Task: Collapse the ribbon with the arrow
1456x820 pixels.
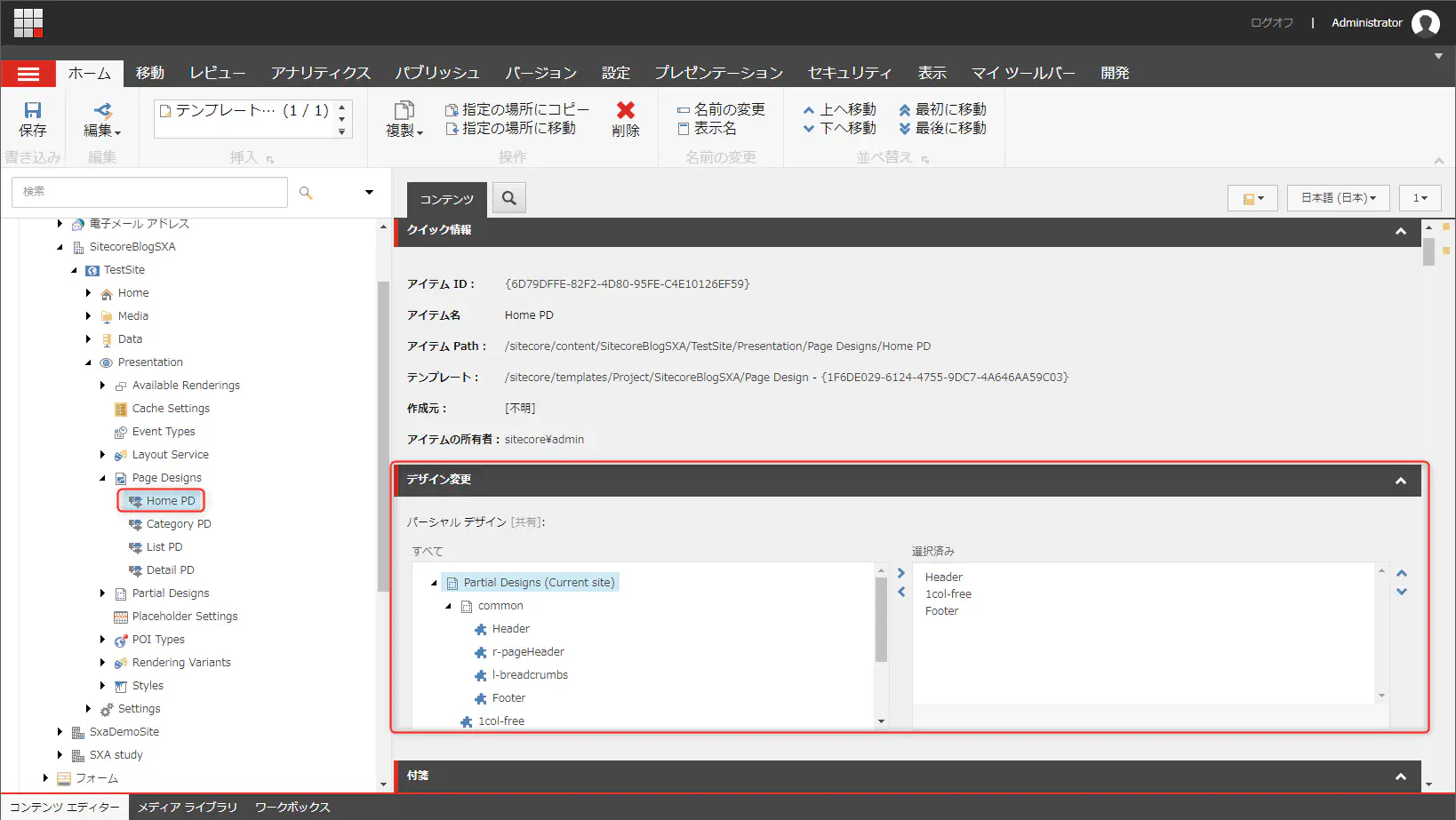Action: pos(1438,161)
